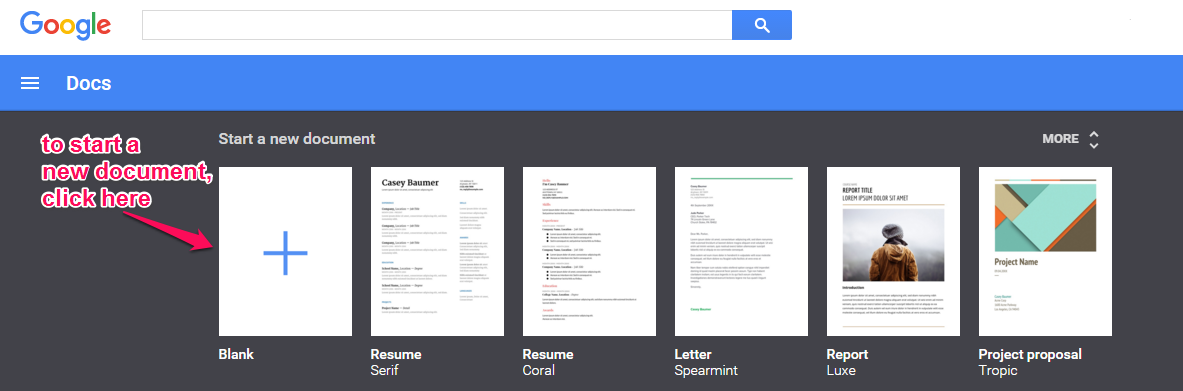Click the 'Serif' template label
This screenshot has width=1183, height=391.
(385, 370)
